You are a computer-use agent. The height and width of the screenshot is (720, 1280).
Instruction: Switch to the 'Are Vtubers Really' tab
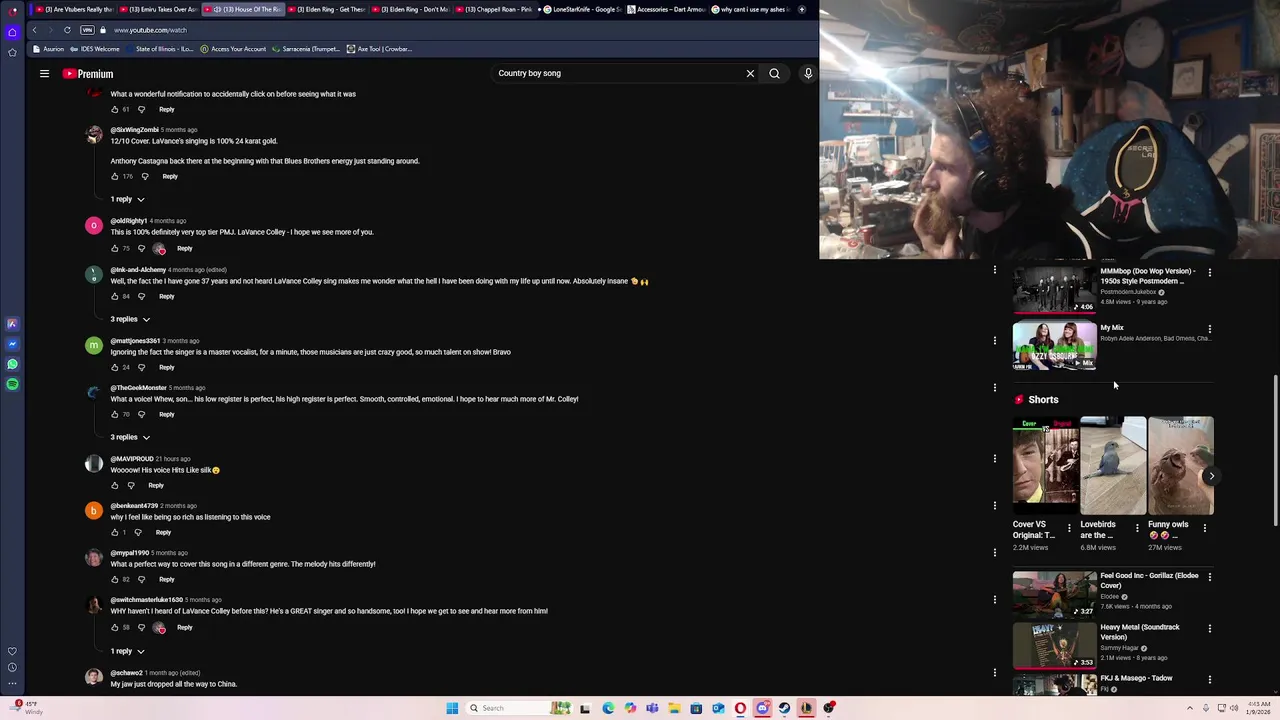[73, 9]
